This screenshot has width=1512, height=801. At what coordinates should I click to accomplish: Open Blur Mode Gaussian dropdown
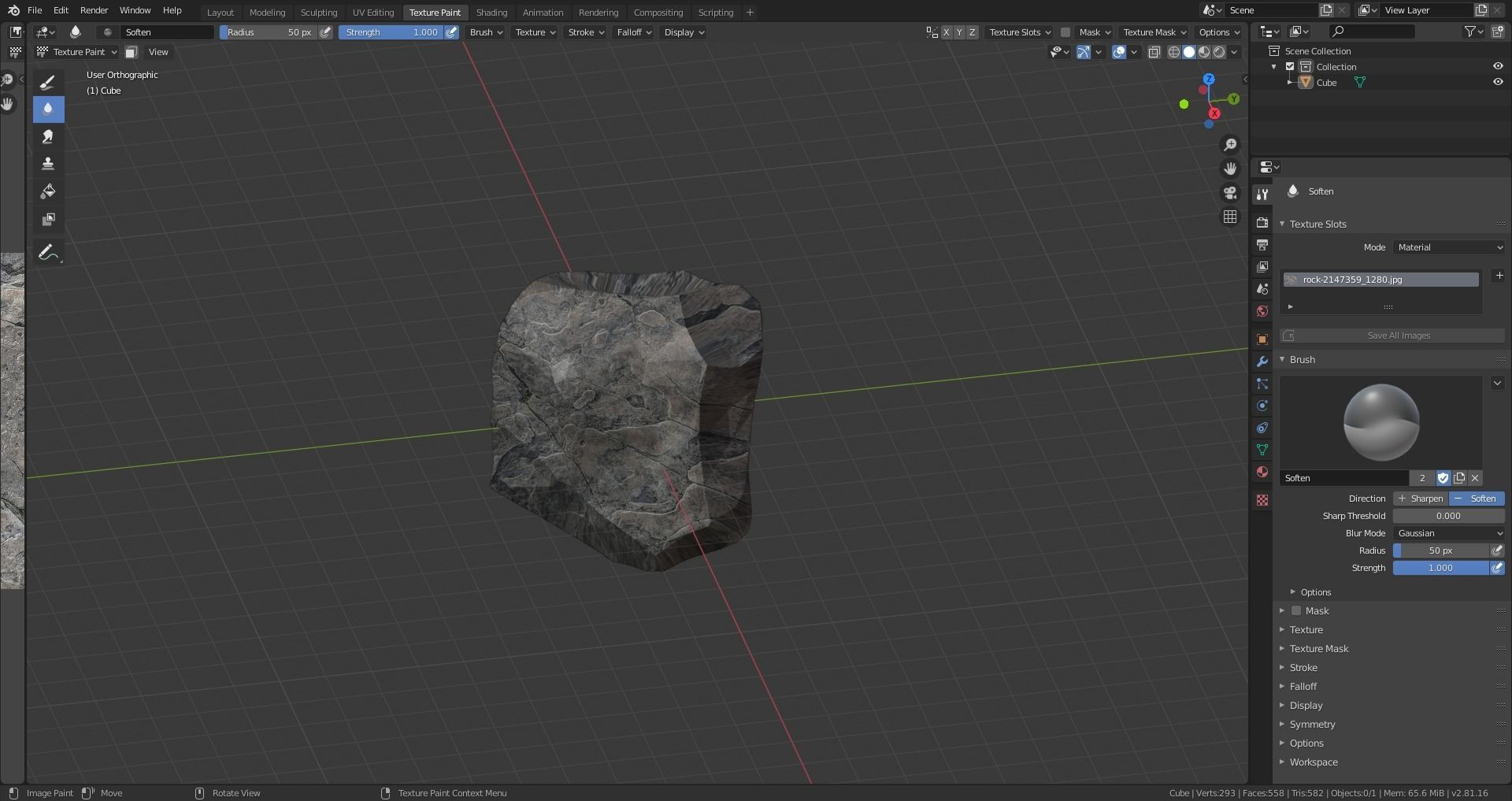1449,533
